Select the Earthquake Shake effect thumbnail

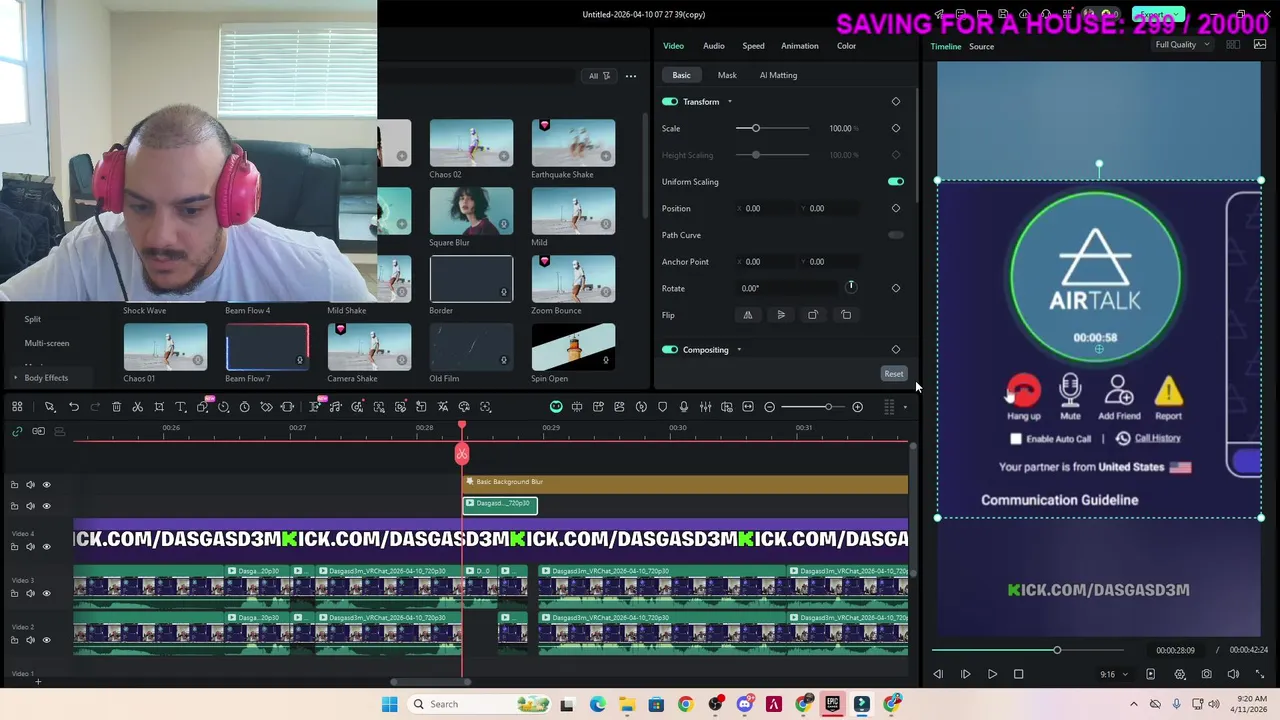573,143
